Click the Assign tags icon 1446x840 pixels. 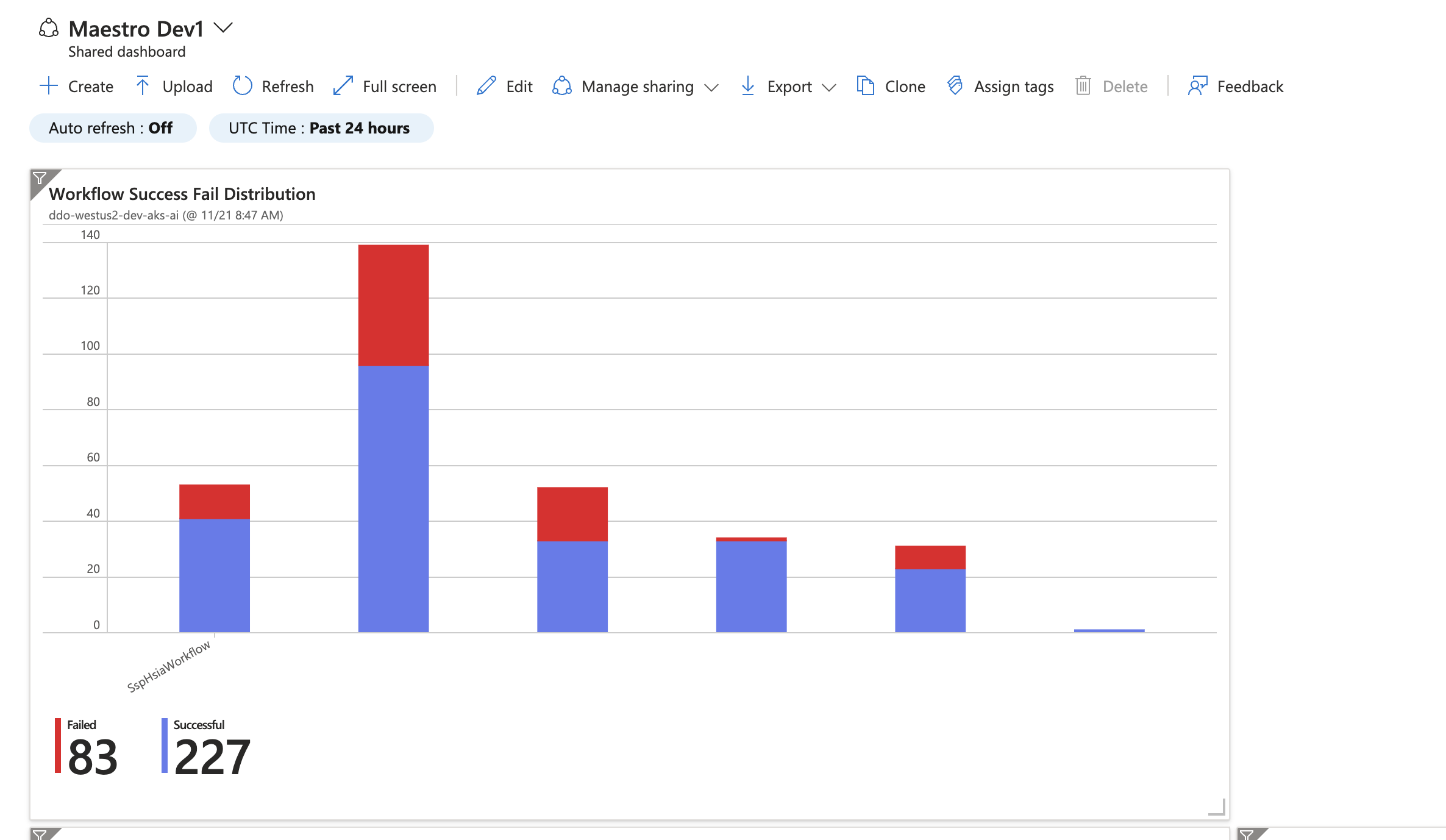tap(955, 86)
